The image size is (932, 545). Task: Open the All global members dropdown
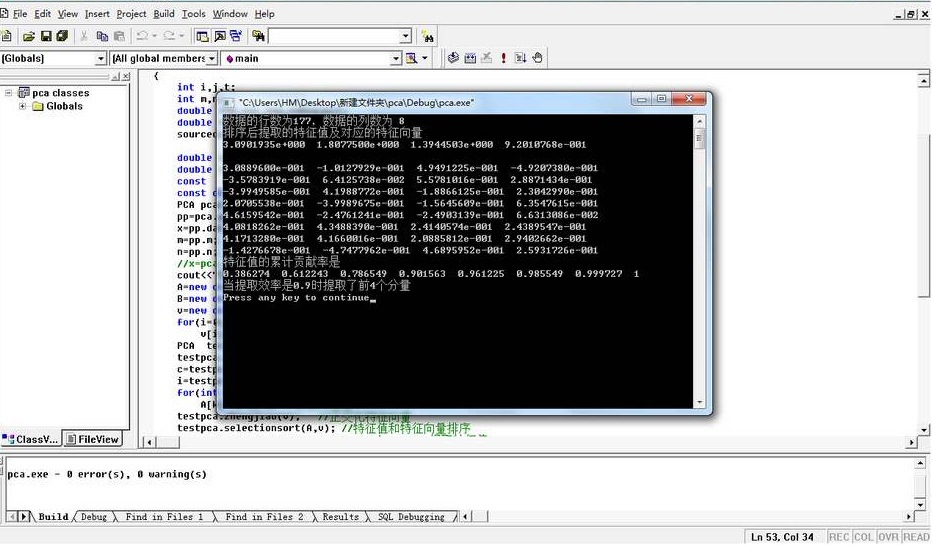tap(211, 59)
